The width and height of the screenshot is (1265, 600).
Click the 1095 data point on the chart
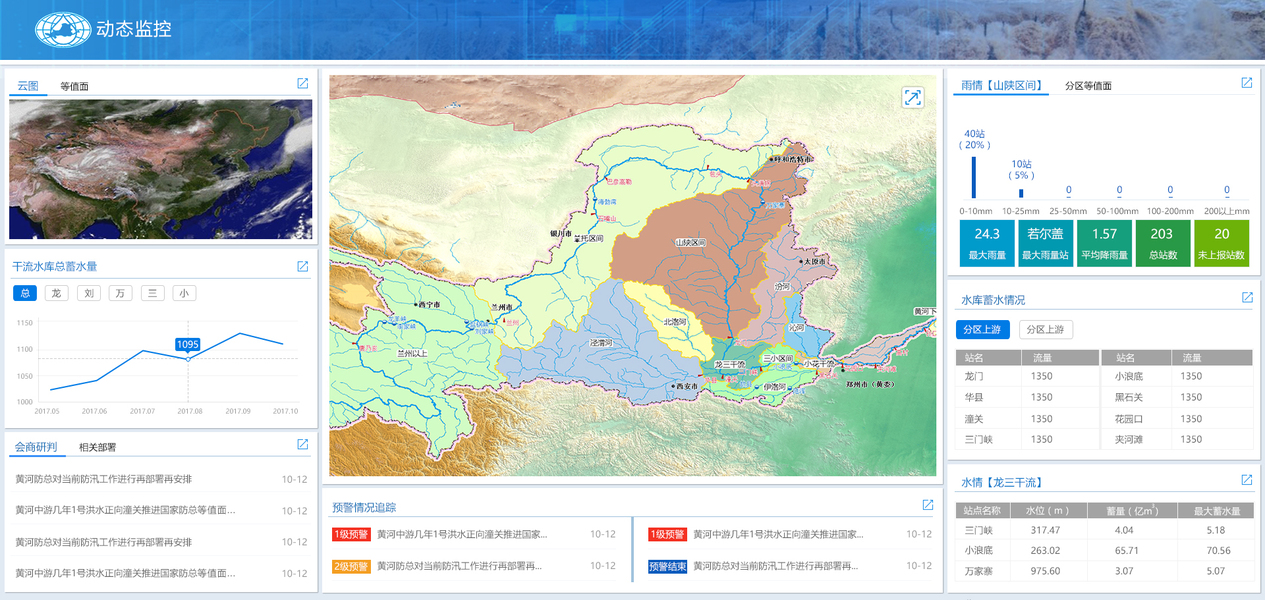coord(187,358)
